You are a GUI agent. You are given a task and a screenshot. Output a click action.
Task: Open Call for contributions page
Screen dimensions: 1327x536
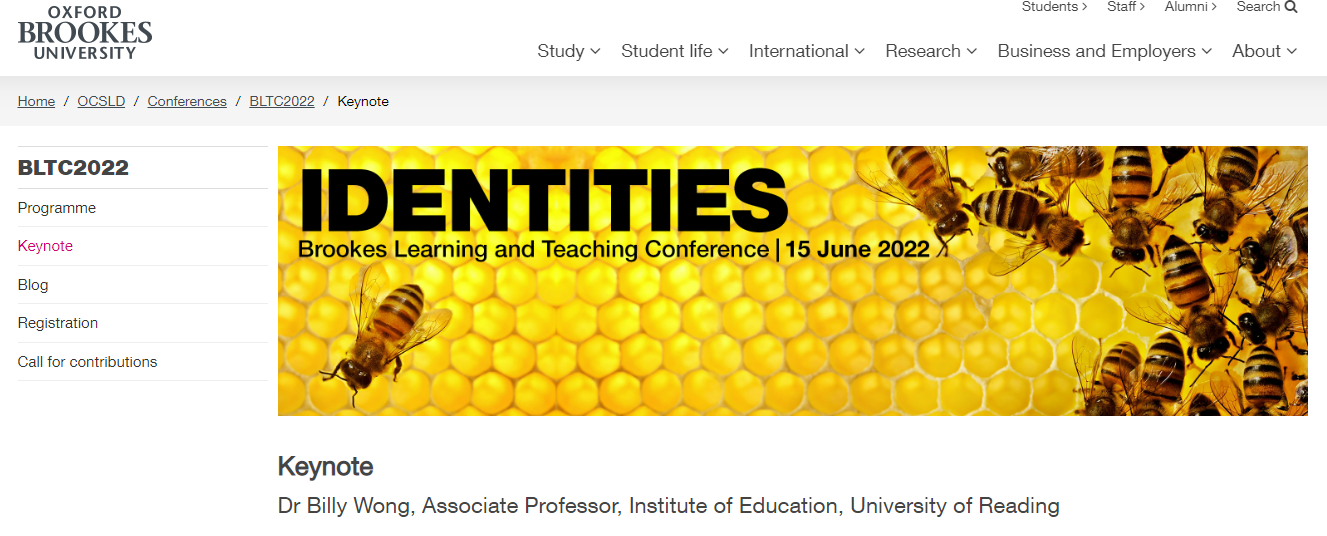88,362
